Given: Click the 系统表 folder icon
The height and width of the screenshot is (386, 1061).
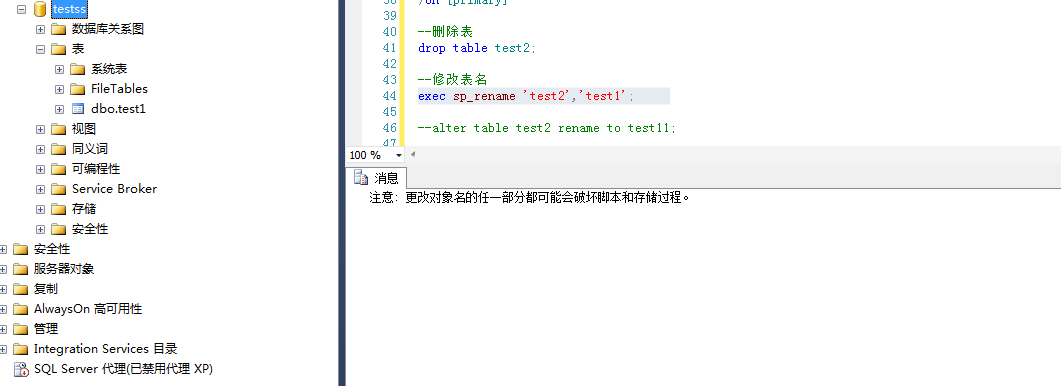Looking at the screenshot, I should (78, 69).
